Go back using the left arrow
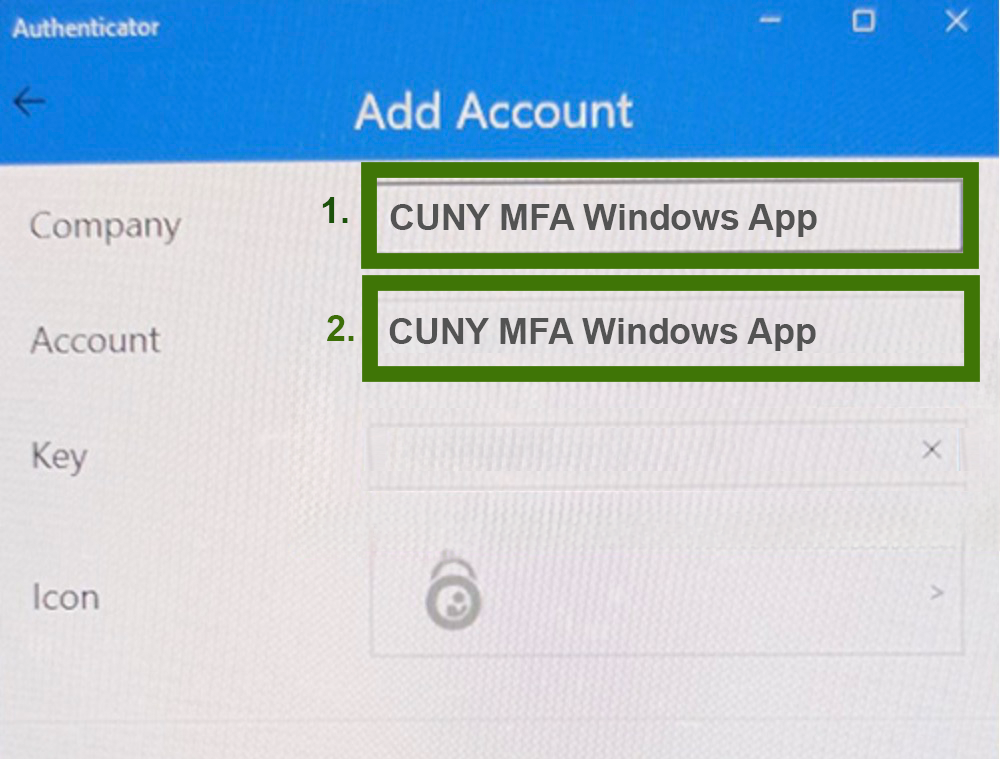The image size is (1000, 759). tap(29, 102)
